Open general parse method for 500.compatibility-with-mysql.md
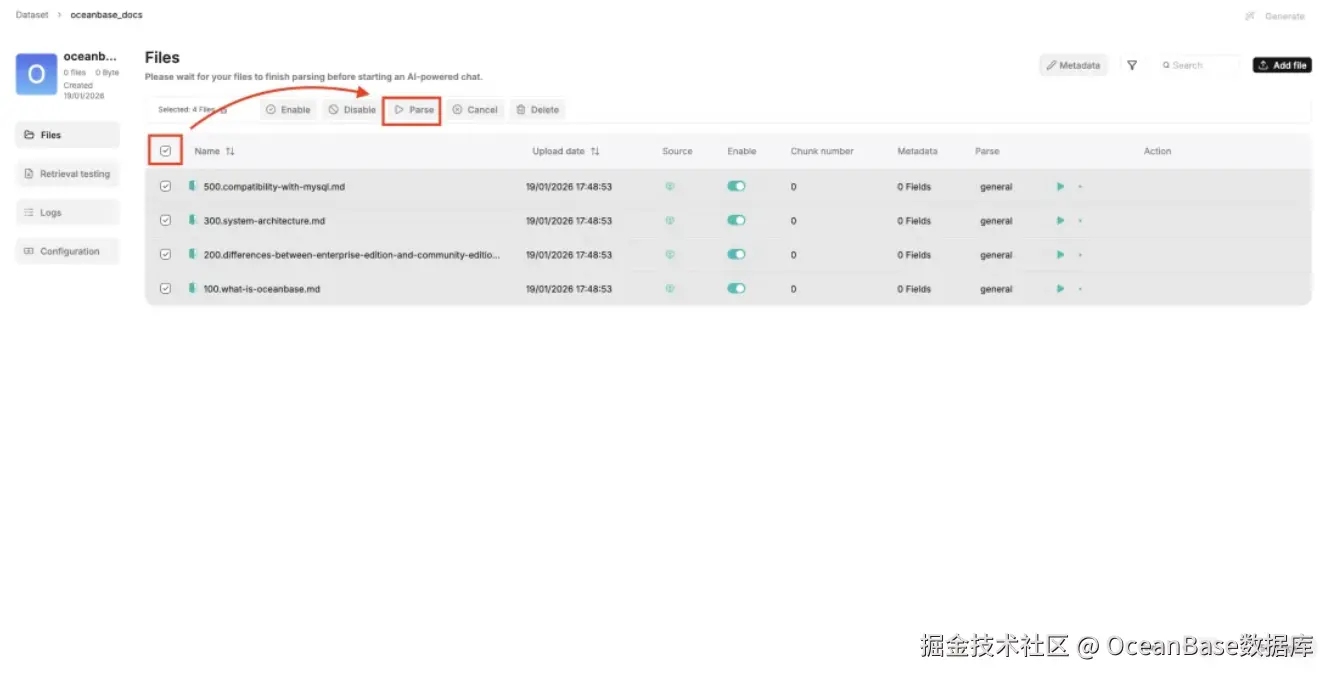 tap(996, 187)
